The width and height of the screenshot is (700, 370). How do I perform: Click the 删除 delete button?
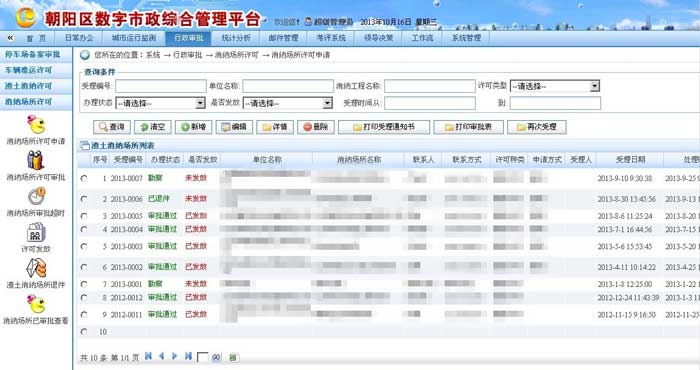(316, 127)
